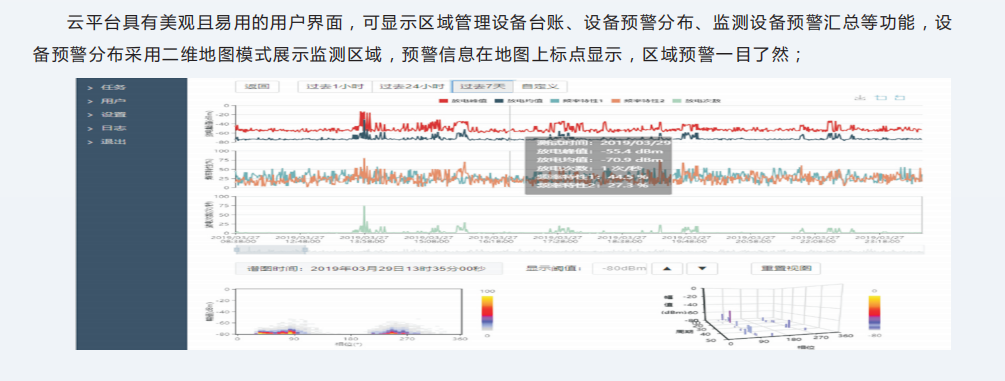The width and height of the screenshot is (1005, 381).
Task: Click the green discharge count spike in bottom chart
Action: tap(364, 219)
